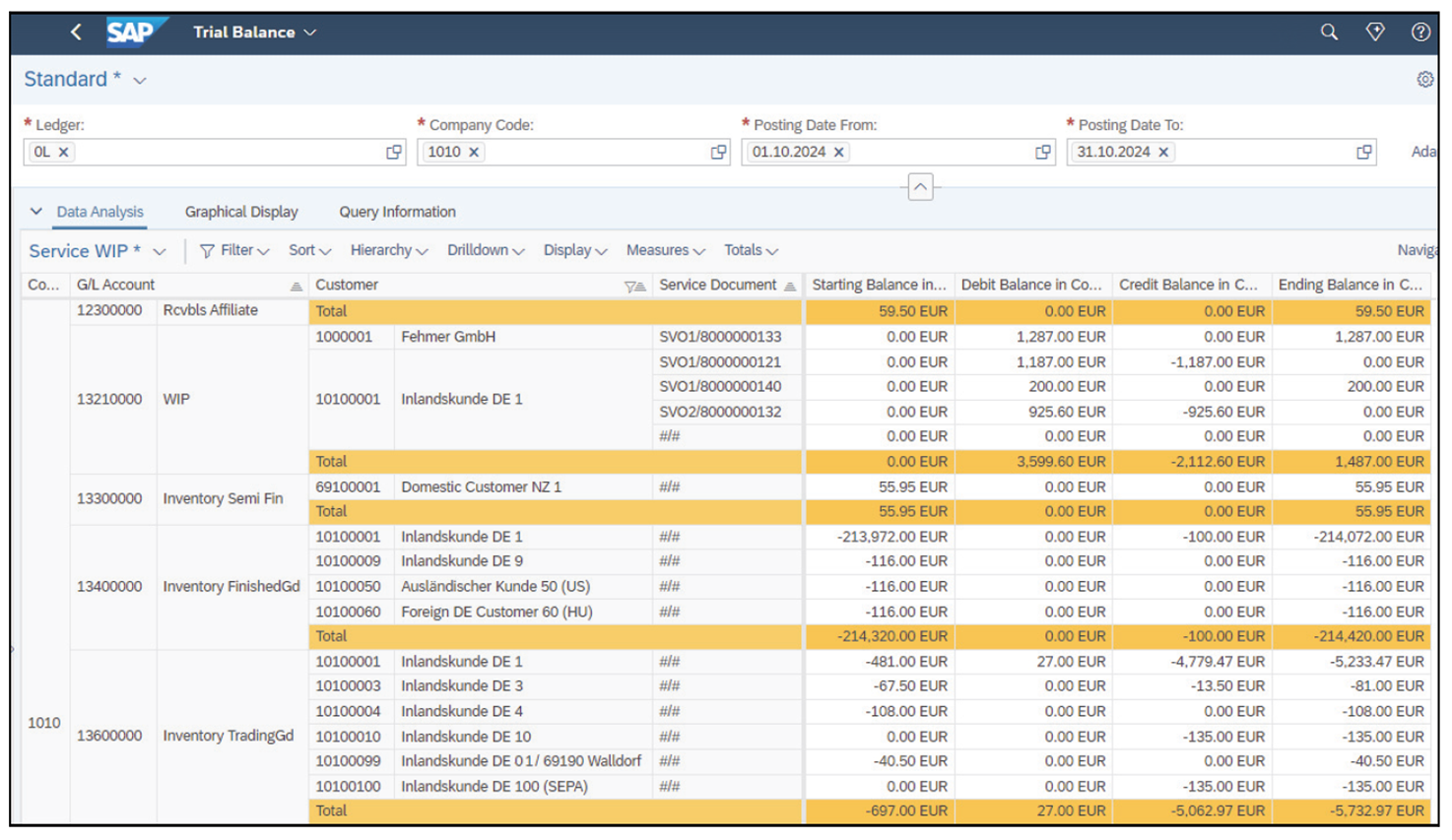Remove the 01.10.2024 date token

click(x=839, y=152)
